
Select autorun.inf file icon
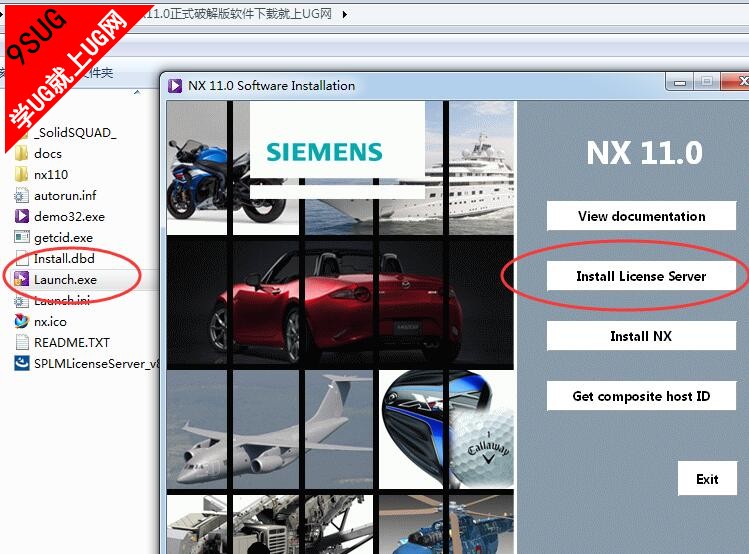click(21, 195)
